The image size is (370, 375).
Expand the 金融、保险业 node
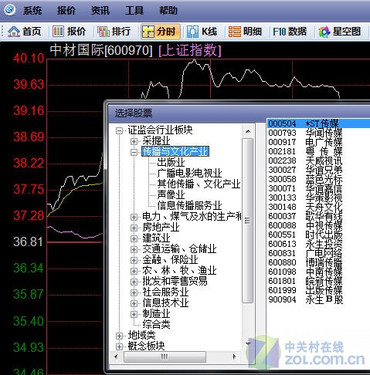(134, 260)
